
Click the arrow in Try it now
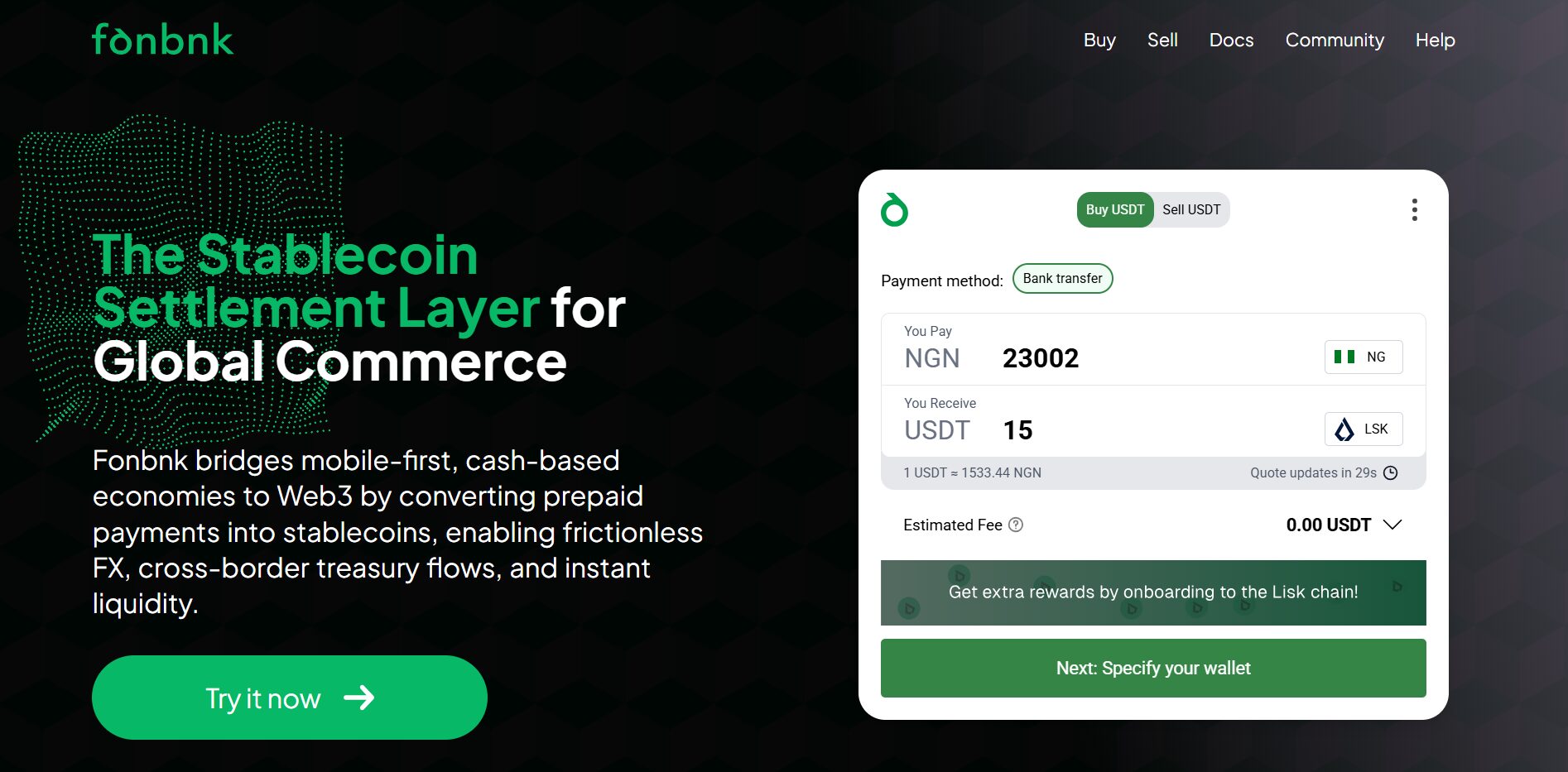pos(359,698)
